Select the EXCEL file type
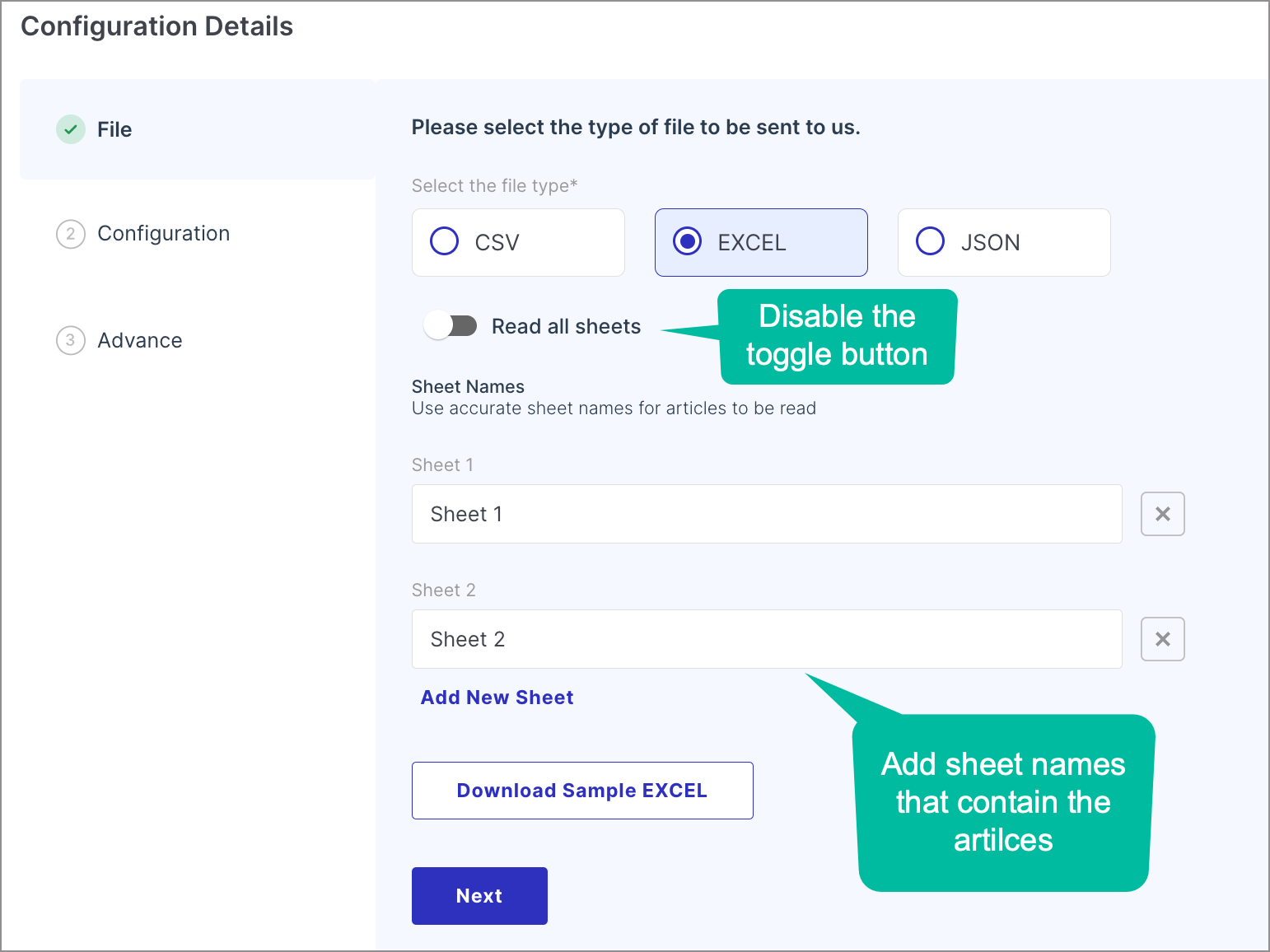The height and width of the screenshot is (952, 1270). point(761,242)
